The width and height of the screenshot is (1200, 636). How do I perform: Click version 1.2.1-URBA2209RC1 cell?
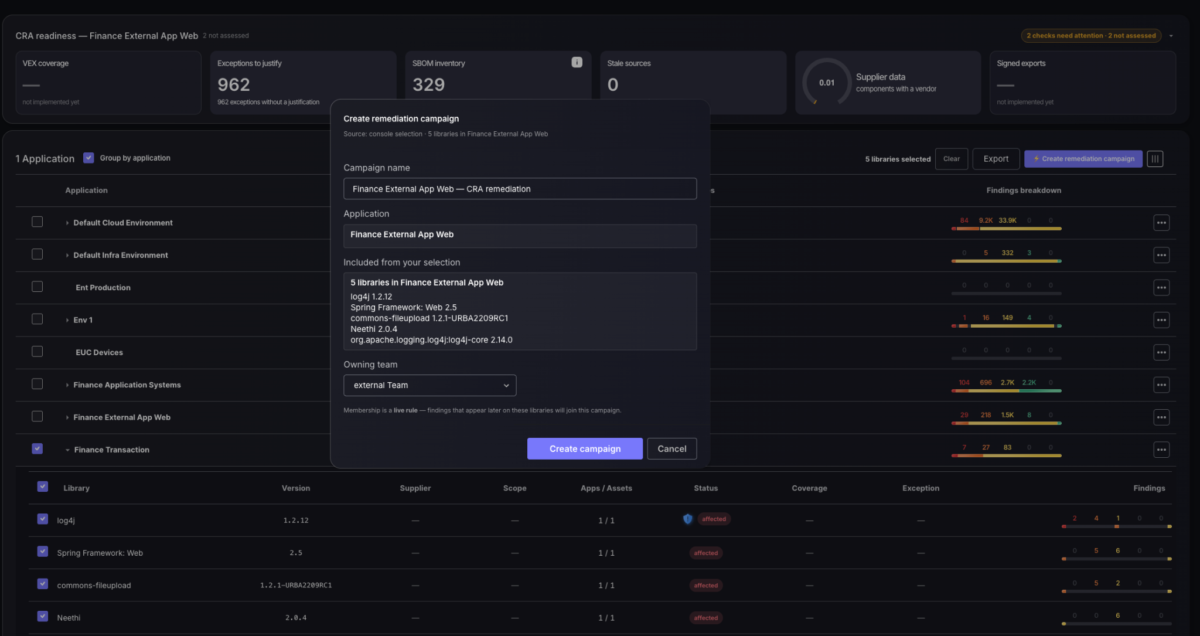pos(296,585)
